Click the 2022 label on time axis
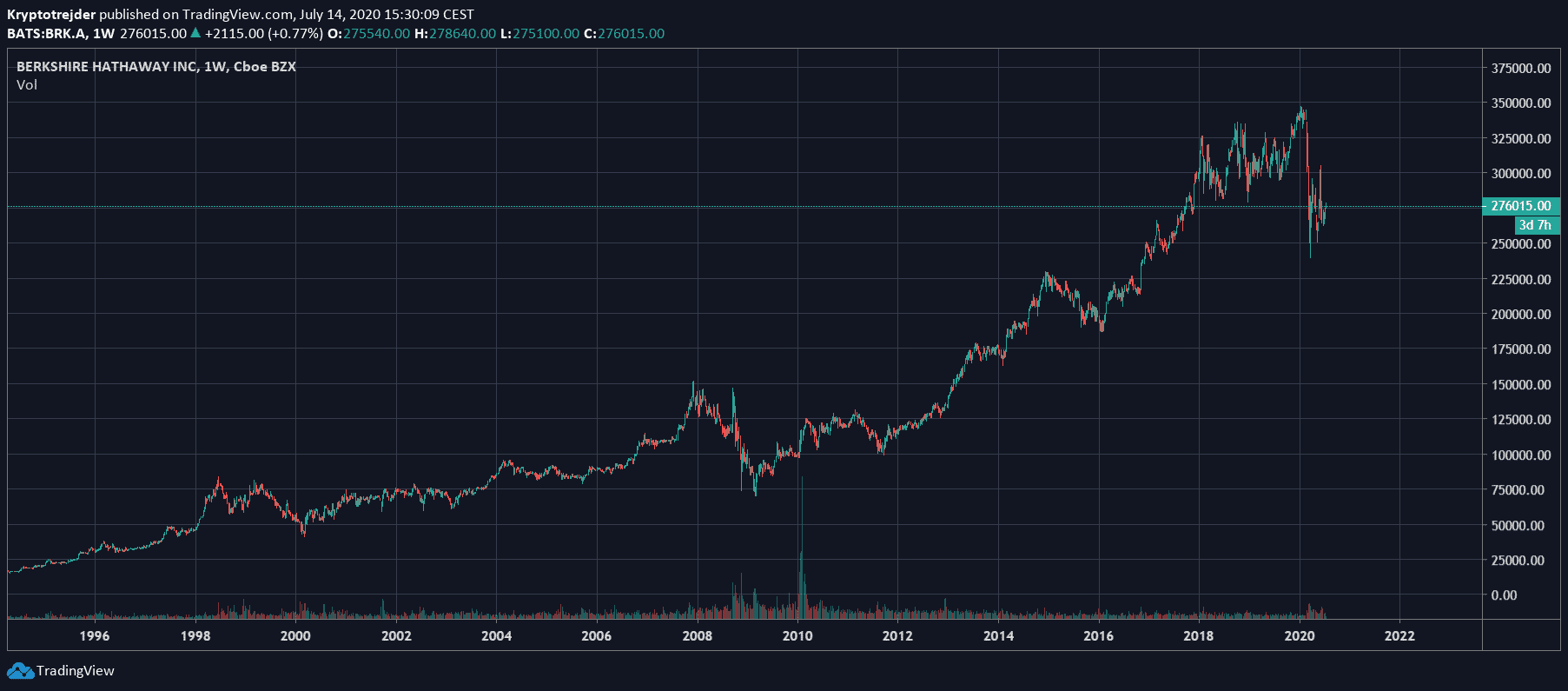 pos(1399,635)
